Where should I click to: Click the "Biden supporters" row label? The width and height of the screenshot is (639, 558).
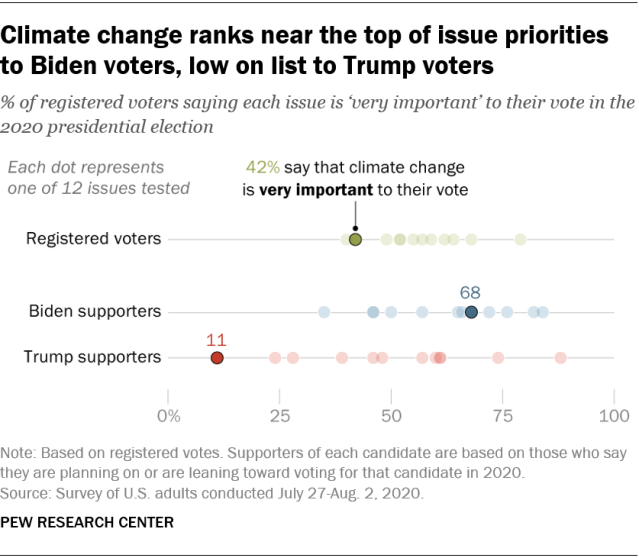(95, 311)
